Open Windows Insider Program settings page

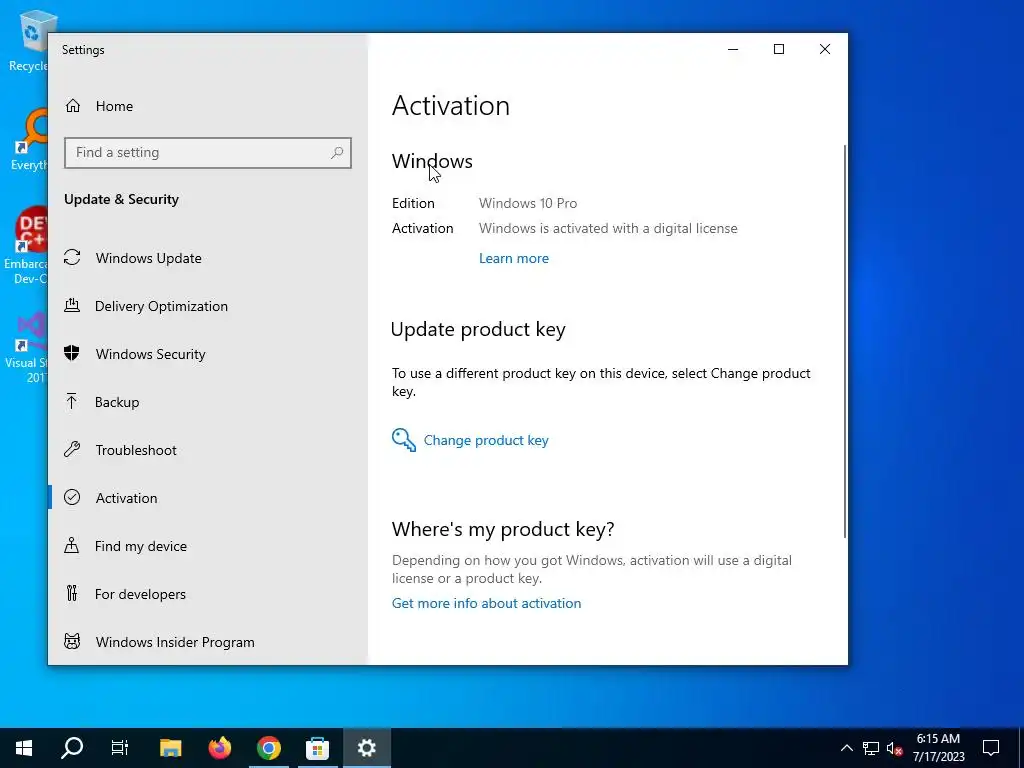coord(208,642)
